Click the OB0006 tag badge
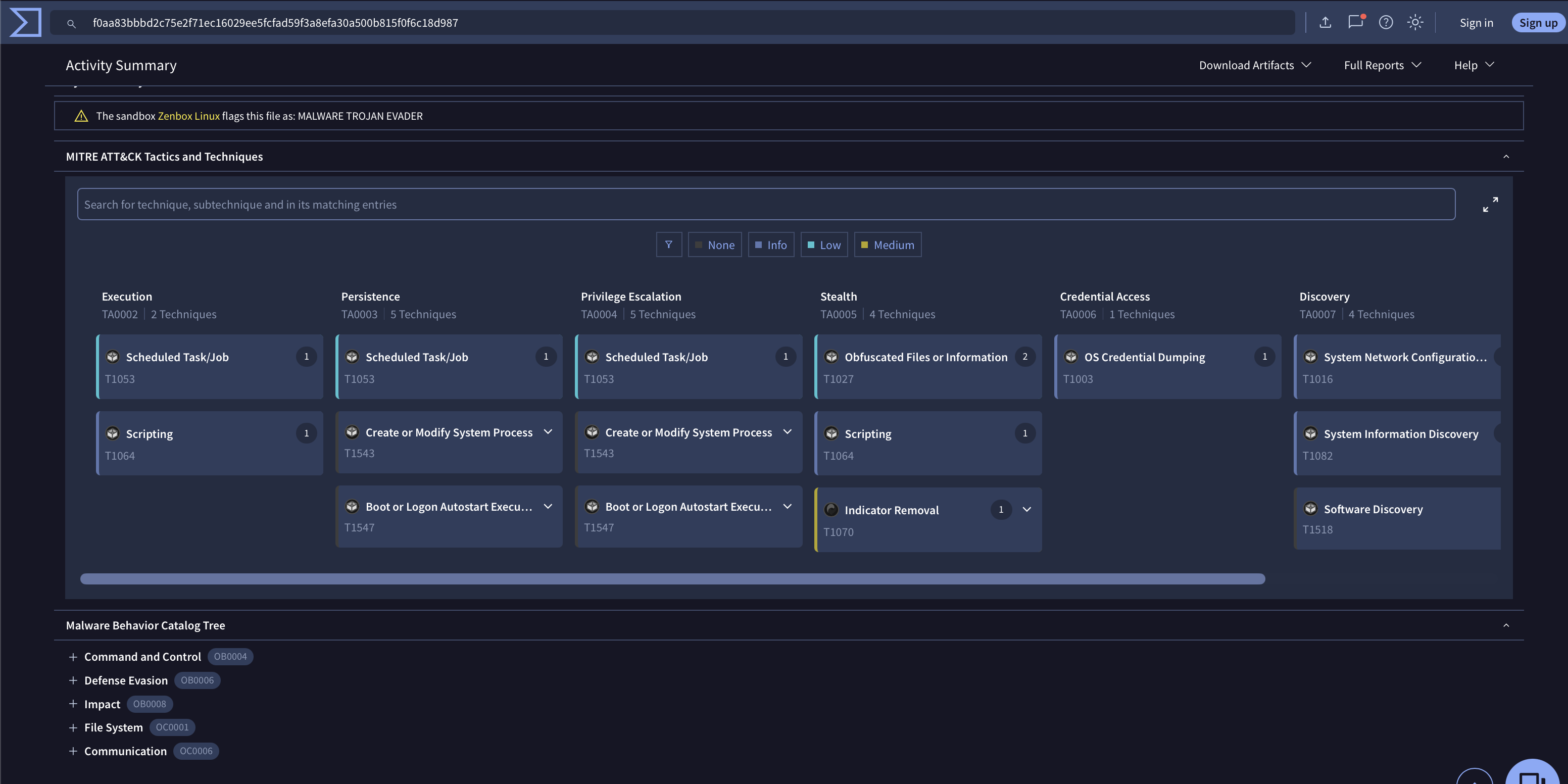1568x784 pixels. tap(197, 680)
